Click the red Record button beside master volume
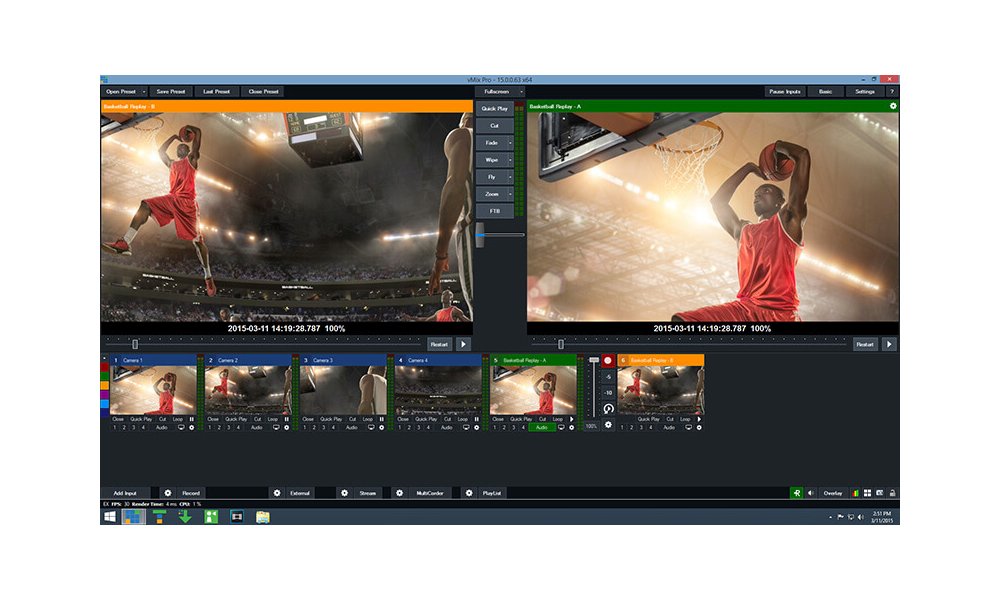The width and height of the screenshot is (1000, 600). 607,360
